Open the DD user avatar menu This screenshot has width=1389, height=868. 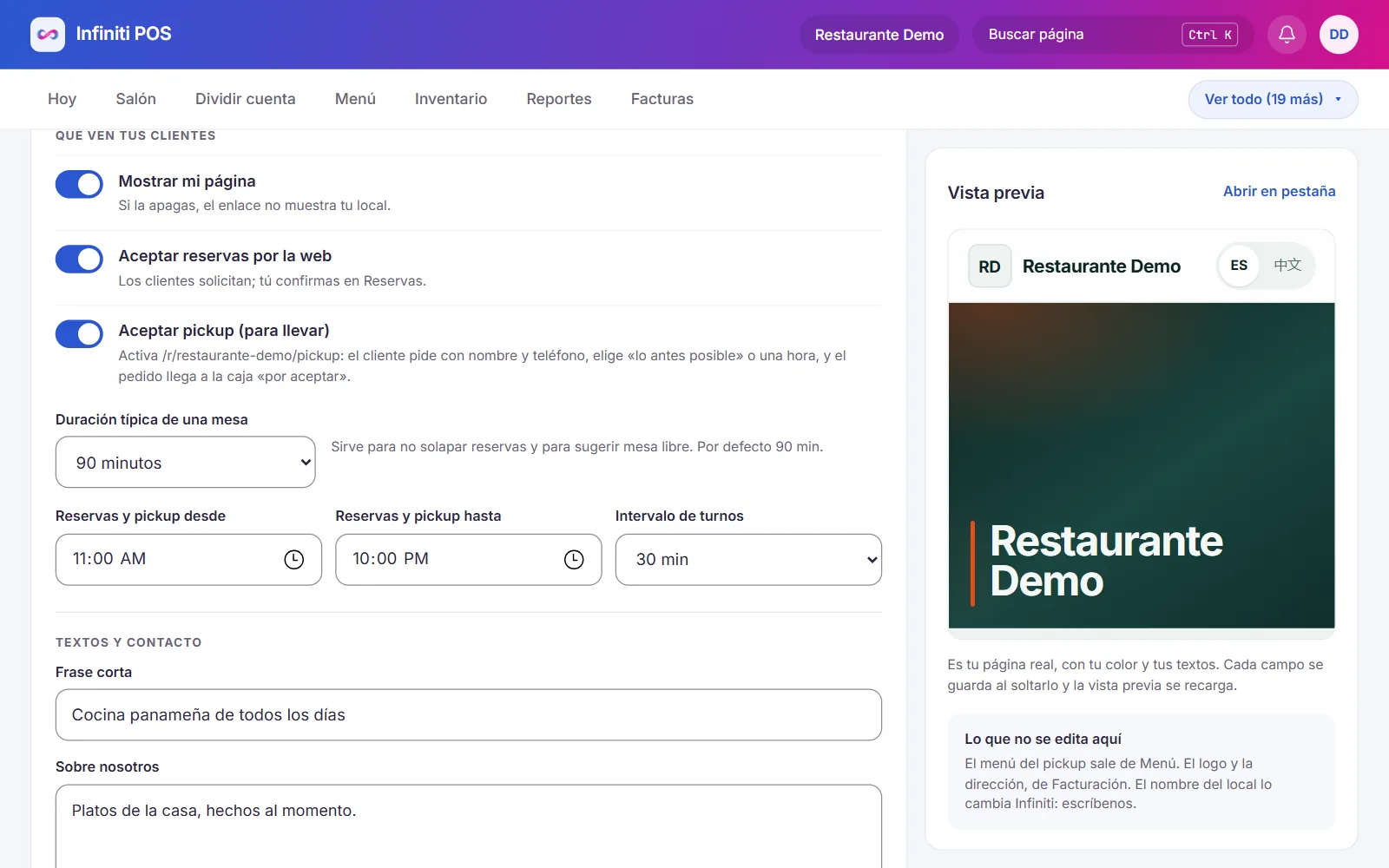pos(1339,35)
